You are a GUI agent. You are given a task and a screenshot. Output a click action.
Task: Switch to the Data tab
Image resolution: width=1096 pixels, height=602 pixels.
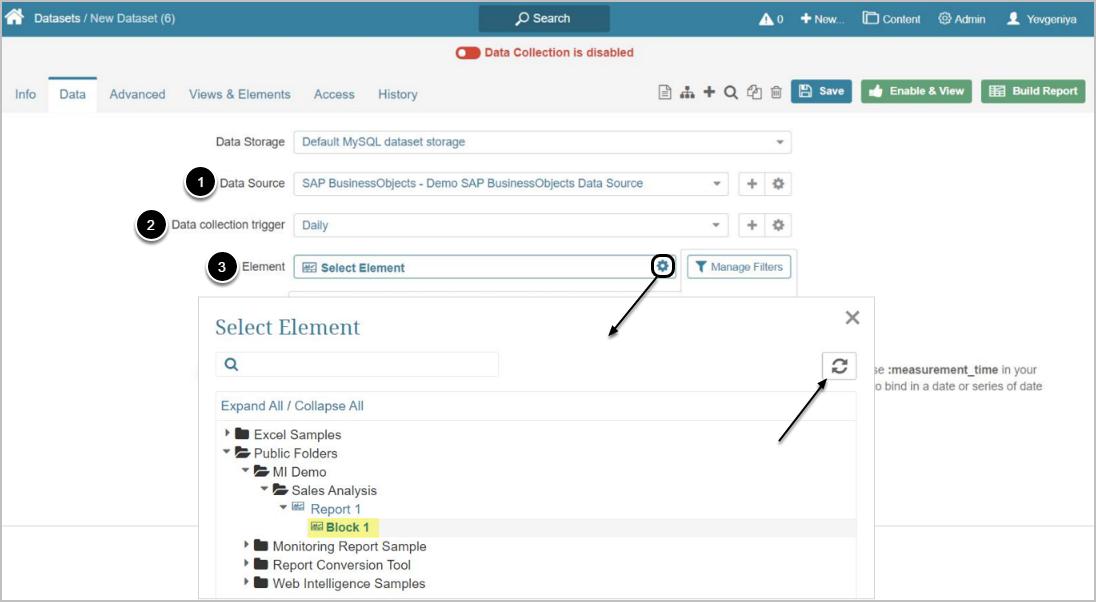tap(73, 94)
